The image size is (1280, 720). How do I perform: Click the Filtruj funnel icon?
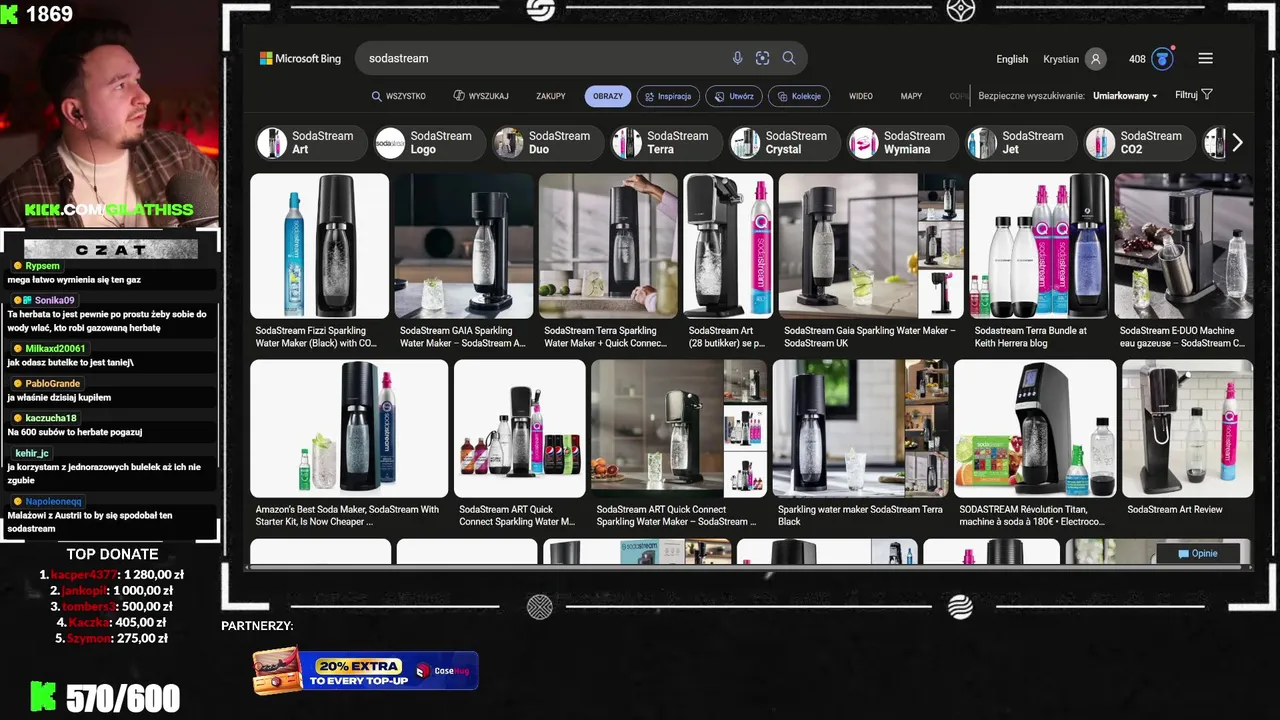point(1207,95)
